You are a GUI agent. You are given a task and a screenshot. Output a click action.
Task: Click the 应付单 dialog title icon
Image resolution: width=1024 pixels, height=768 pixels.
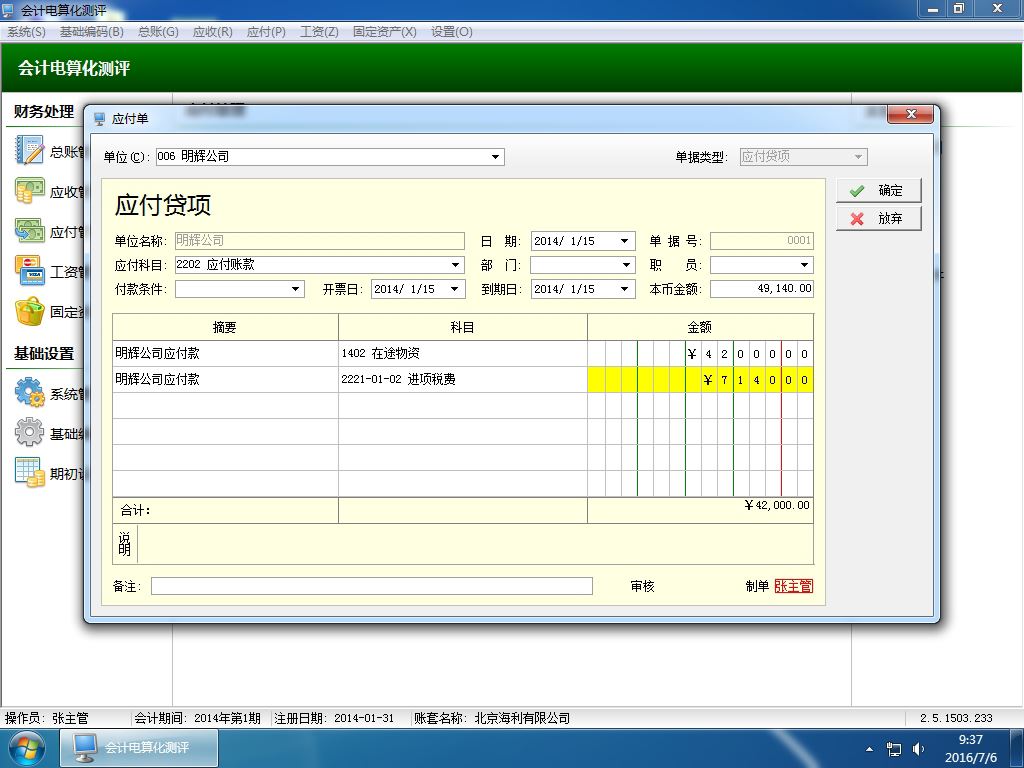coord(99,119)
